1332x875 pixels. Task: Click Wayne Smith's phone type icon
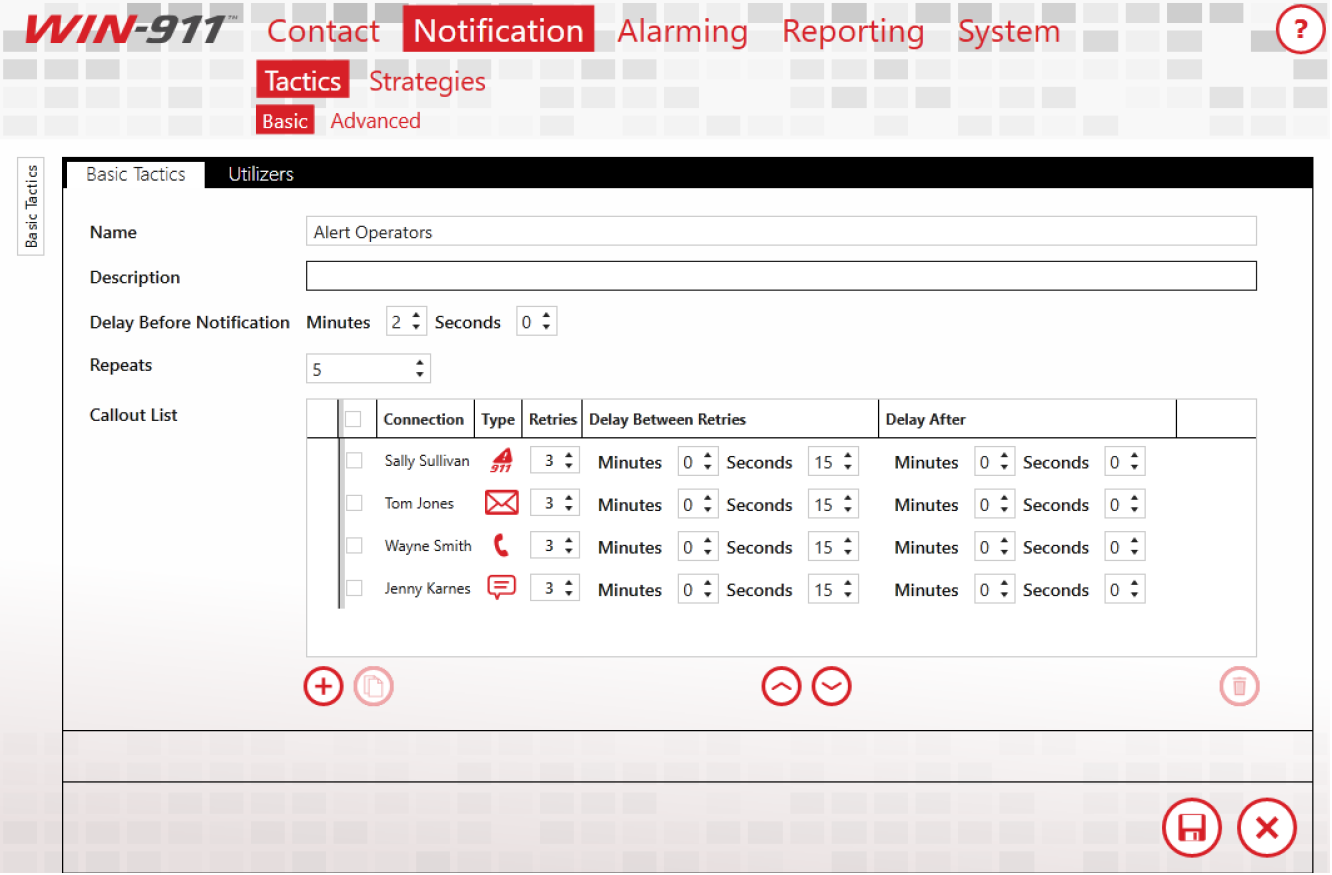(x=501, y=546)
